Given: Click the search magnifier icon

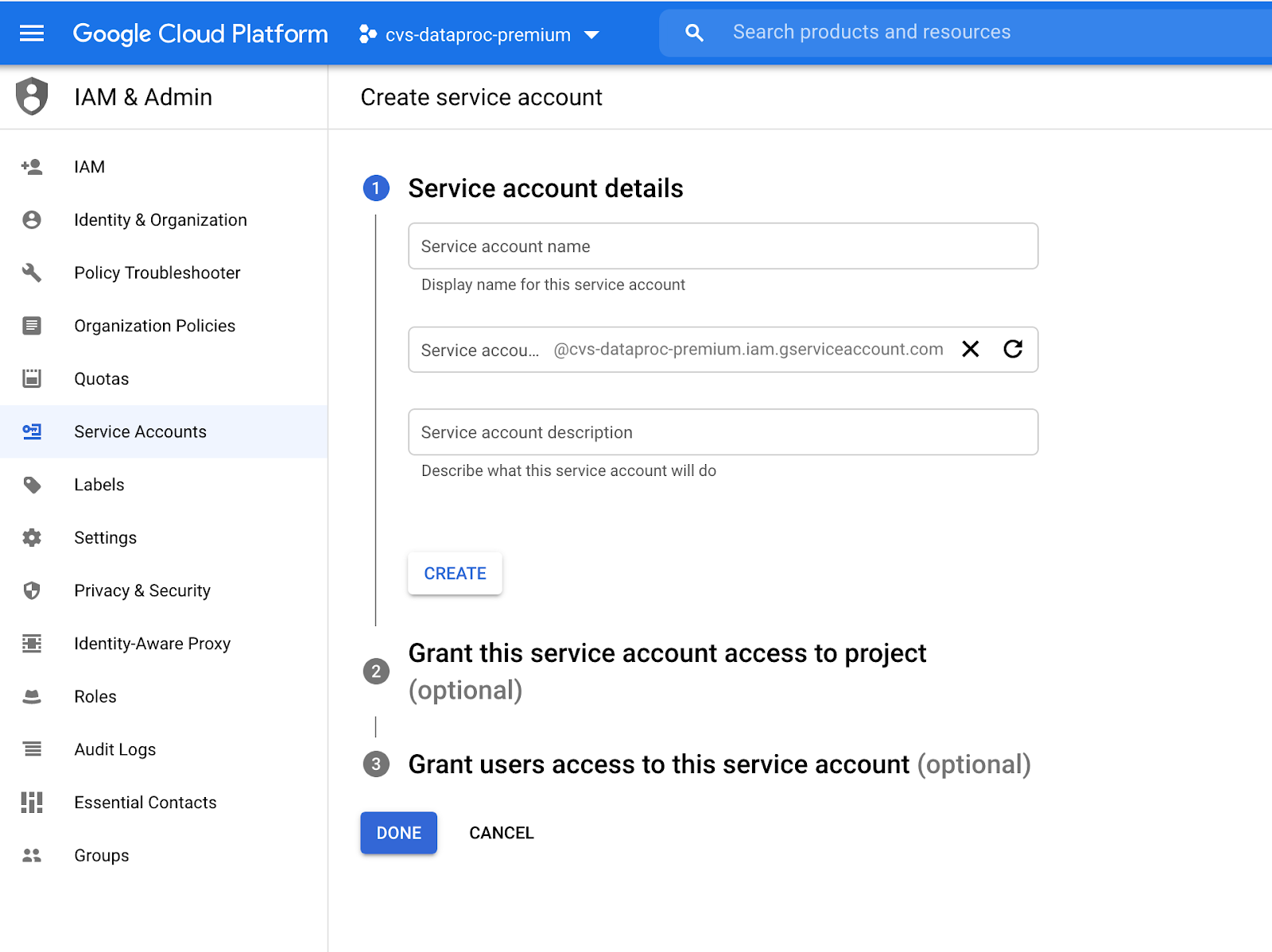Looking at the screenshot, I should (x=694, y=33).
